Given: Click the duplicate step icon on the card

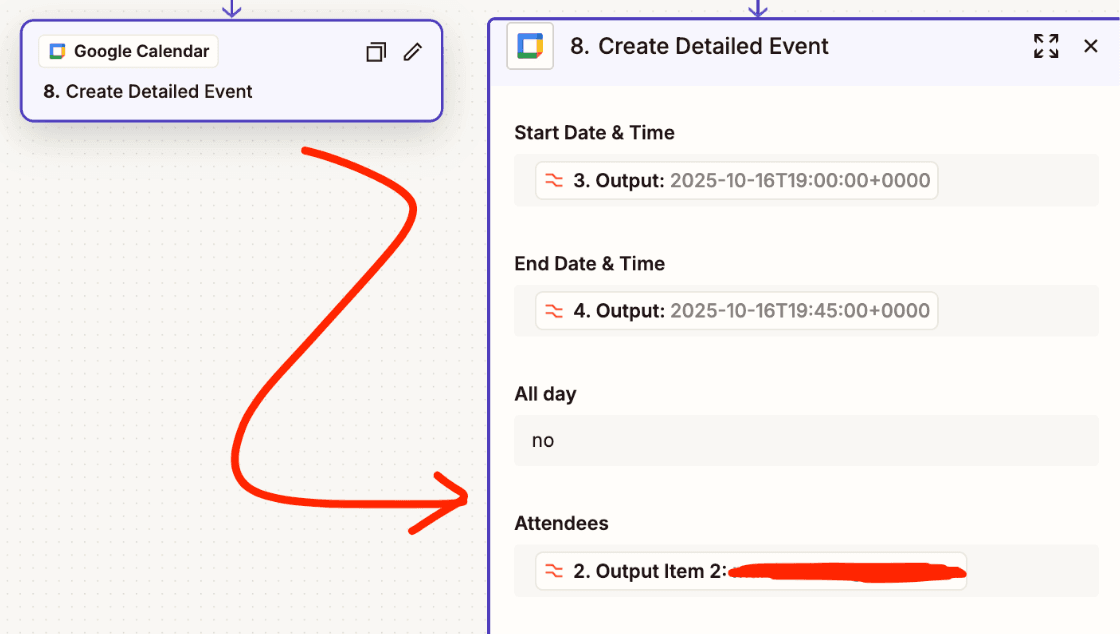Looking at the screenshot, I should point(376,51).
